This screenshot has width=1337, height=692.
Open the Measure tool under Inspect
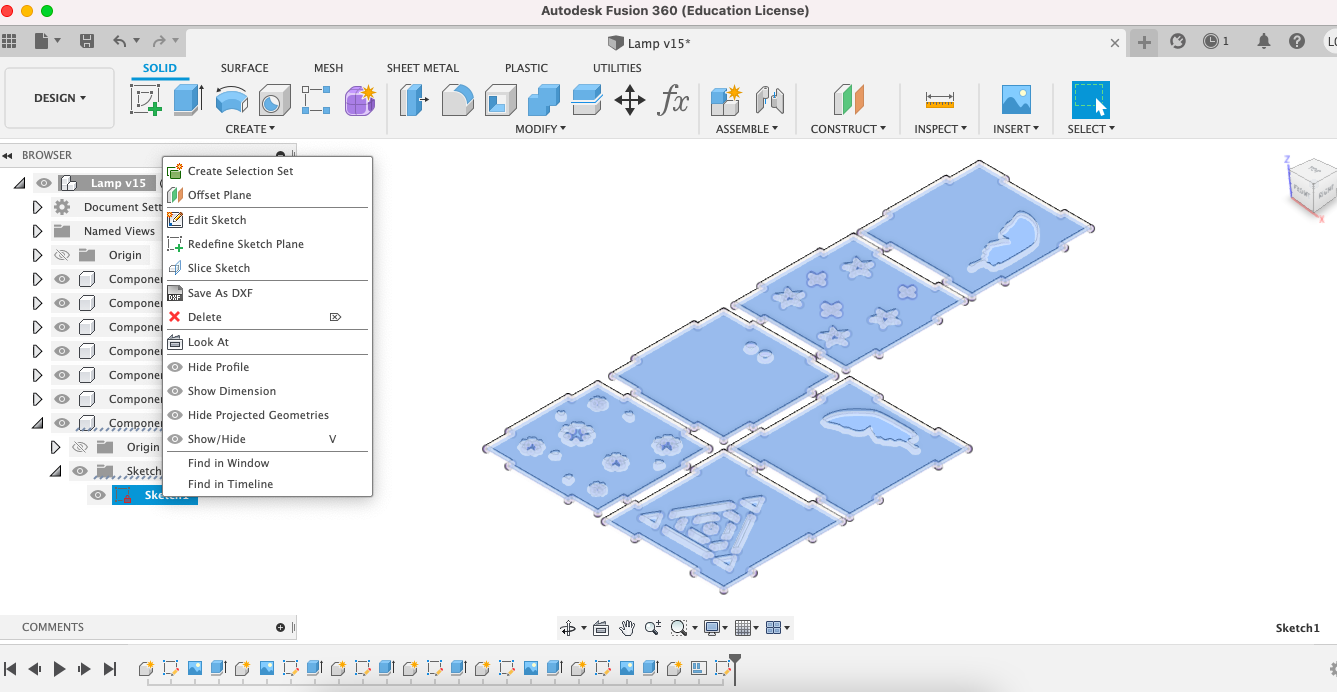tap(938, 100)
